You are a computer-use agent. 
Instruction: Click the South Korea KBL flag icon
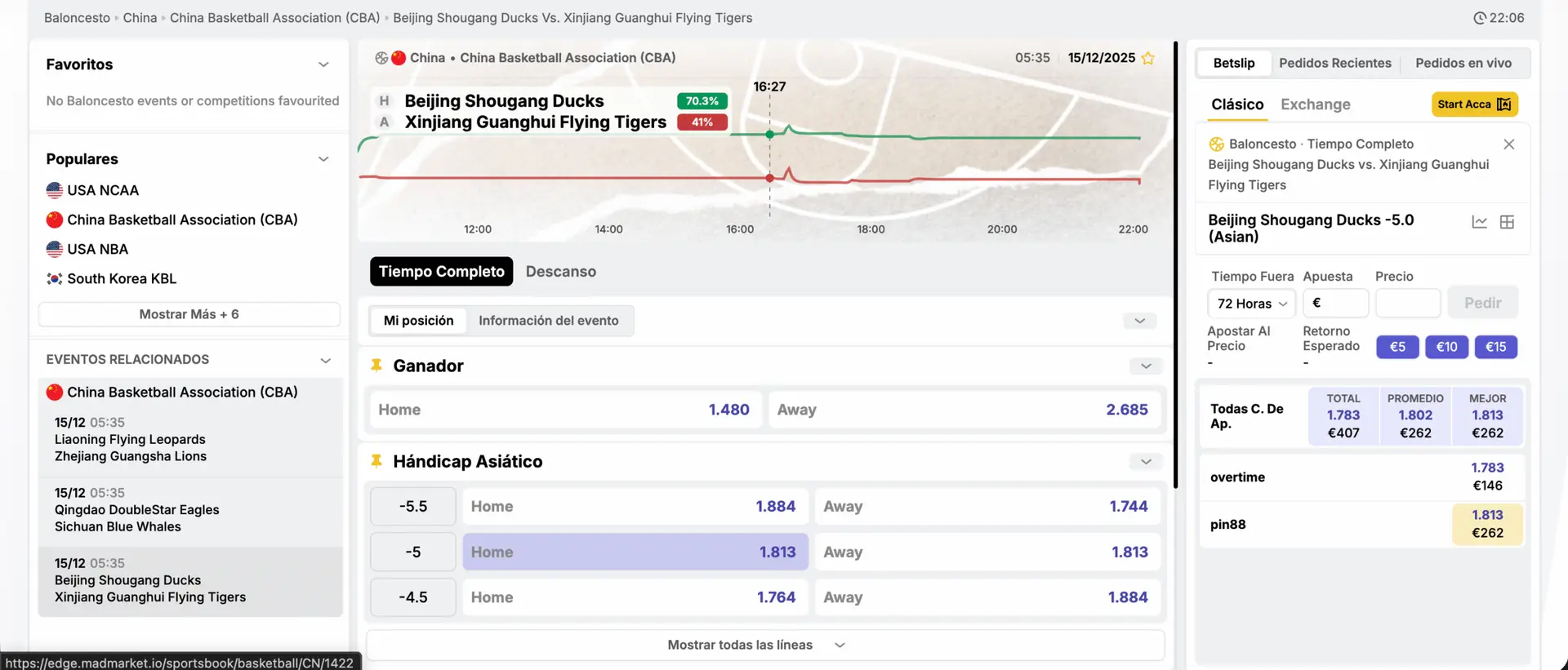pyautogui.click(x=55, y=278)
